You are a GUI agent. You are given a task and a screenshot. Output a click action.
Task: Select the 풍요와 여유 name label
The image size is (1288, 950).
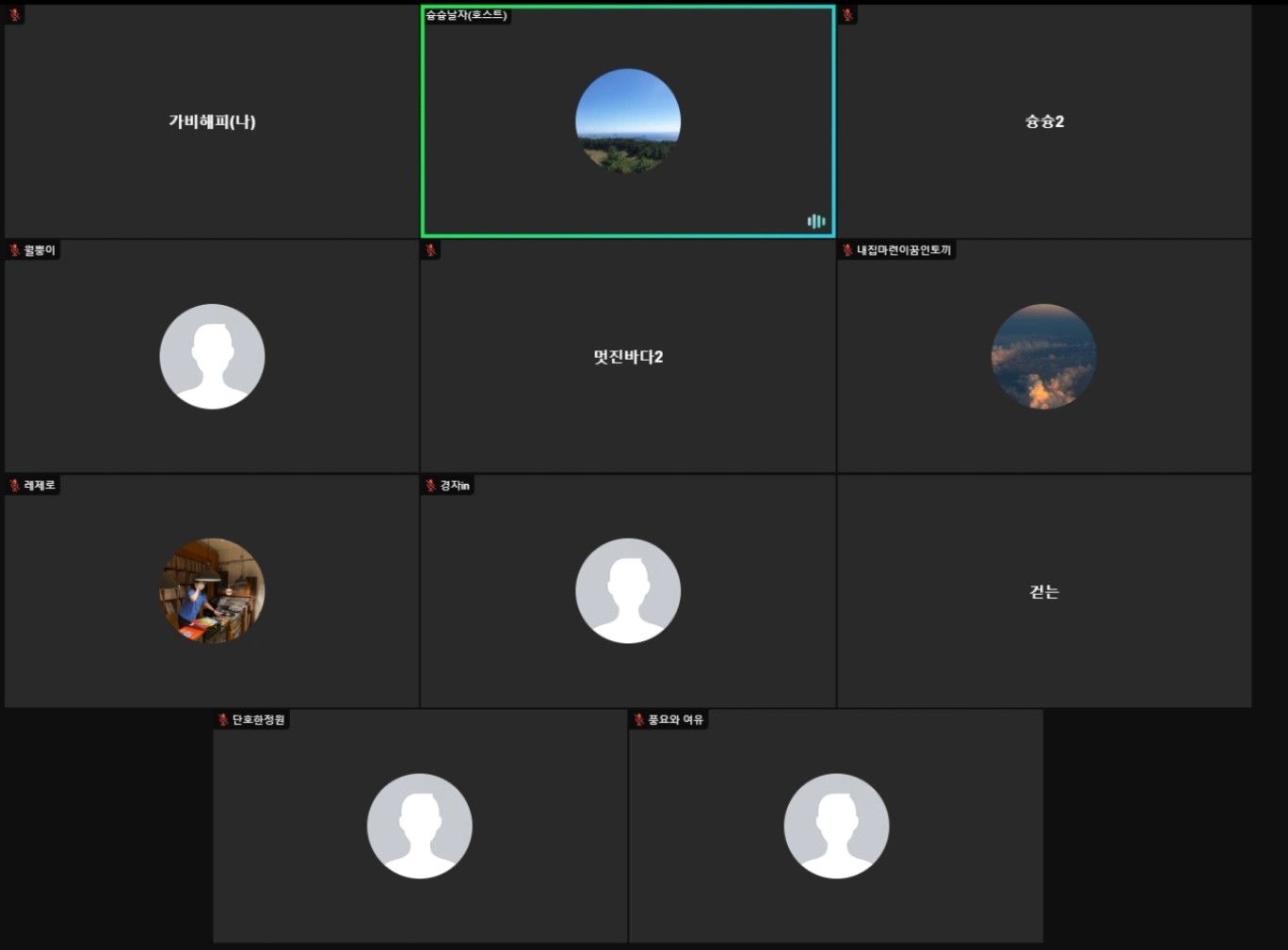(675, 720)
